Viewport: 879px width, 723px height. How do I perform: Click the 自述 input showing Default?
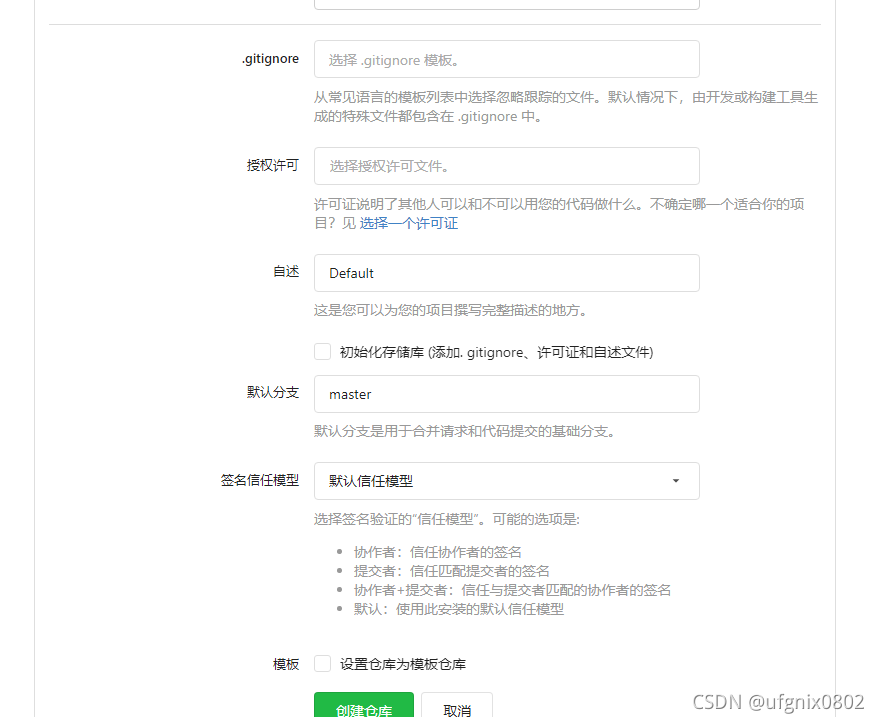[506, 273]
